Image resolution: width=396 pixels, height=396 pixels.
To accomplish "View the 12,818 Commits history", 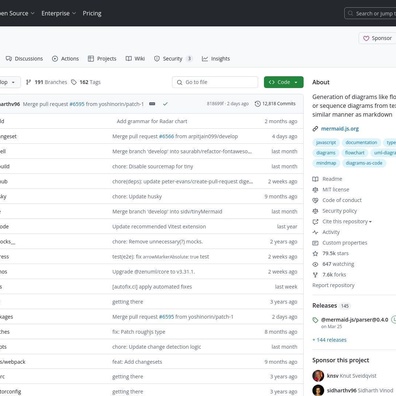I will (275, 104).
